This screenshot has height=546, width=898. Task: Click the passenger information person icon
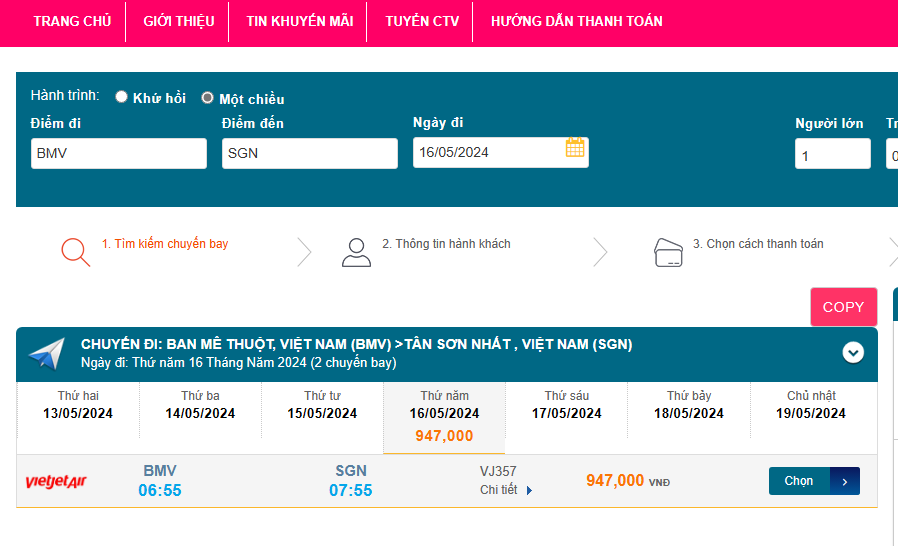click(356, 252)
